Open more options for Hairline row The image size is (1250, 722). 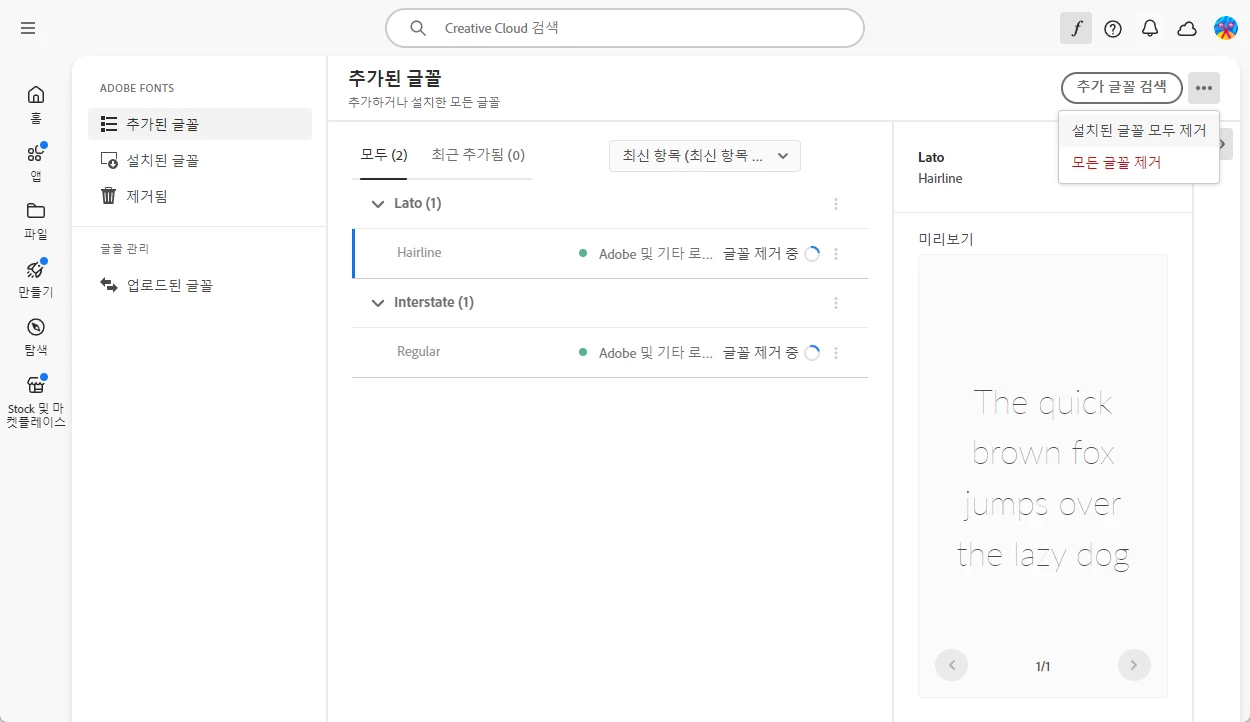click(836, 254)
